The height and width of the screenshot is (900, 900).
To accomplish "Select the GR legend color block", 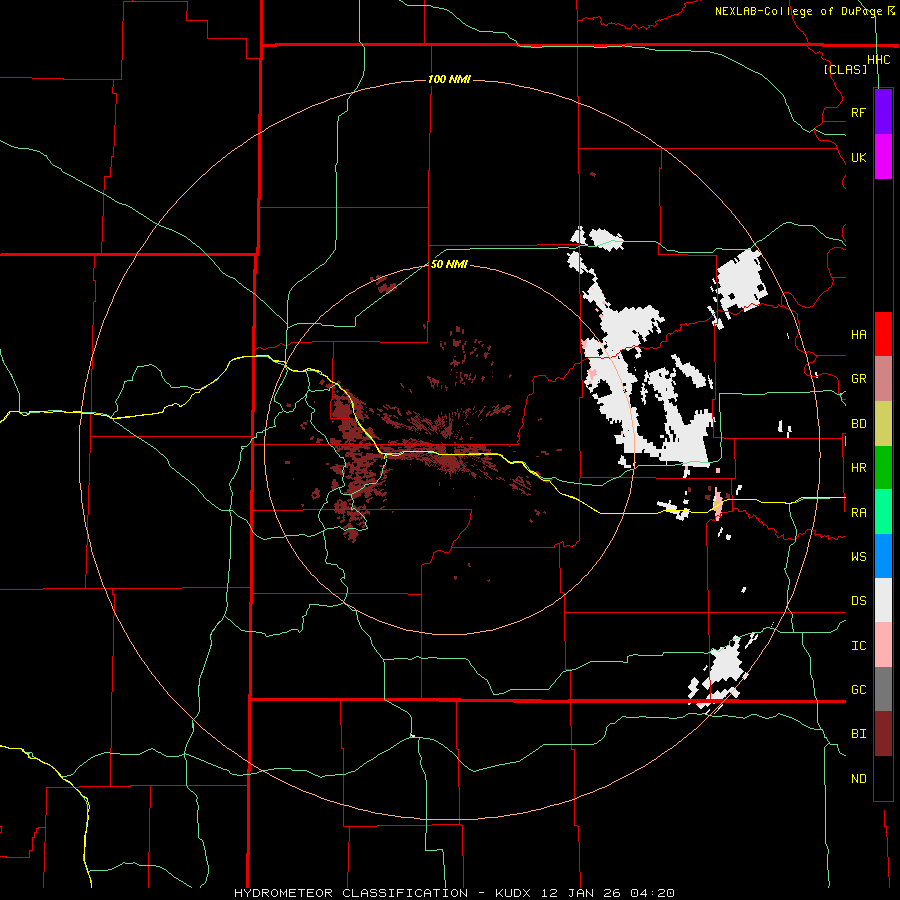I will coord(883,379).
